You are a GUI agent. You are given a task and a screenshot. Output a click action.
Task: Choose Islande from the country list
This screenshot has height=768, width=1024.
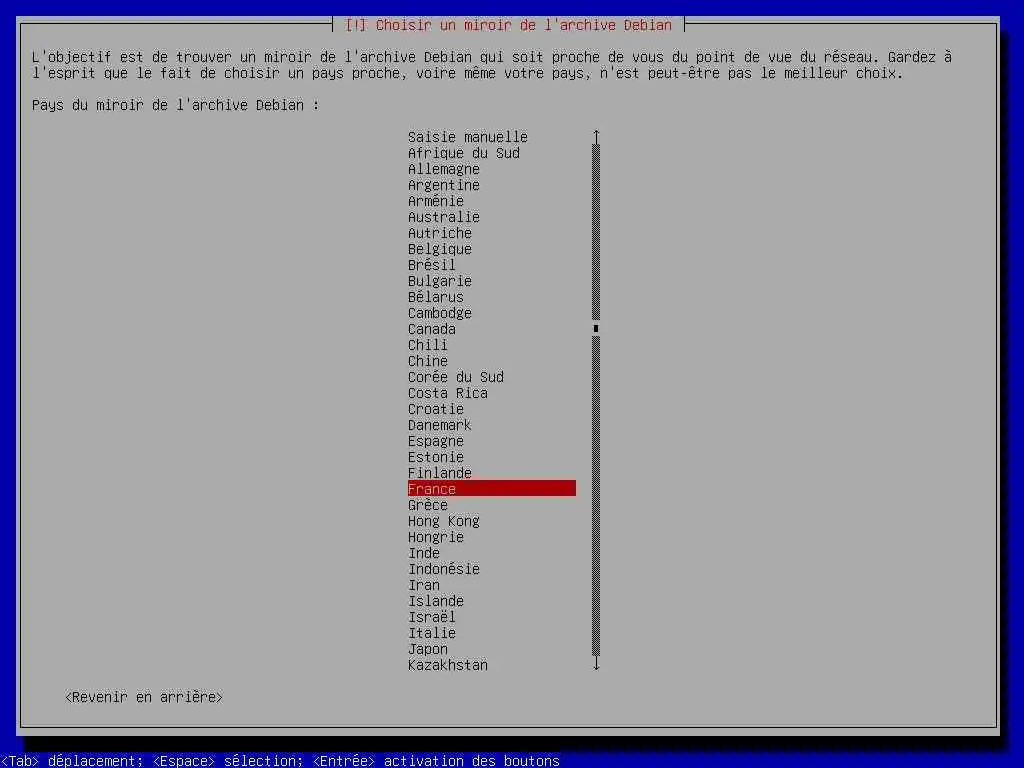[x=436, y=601]
